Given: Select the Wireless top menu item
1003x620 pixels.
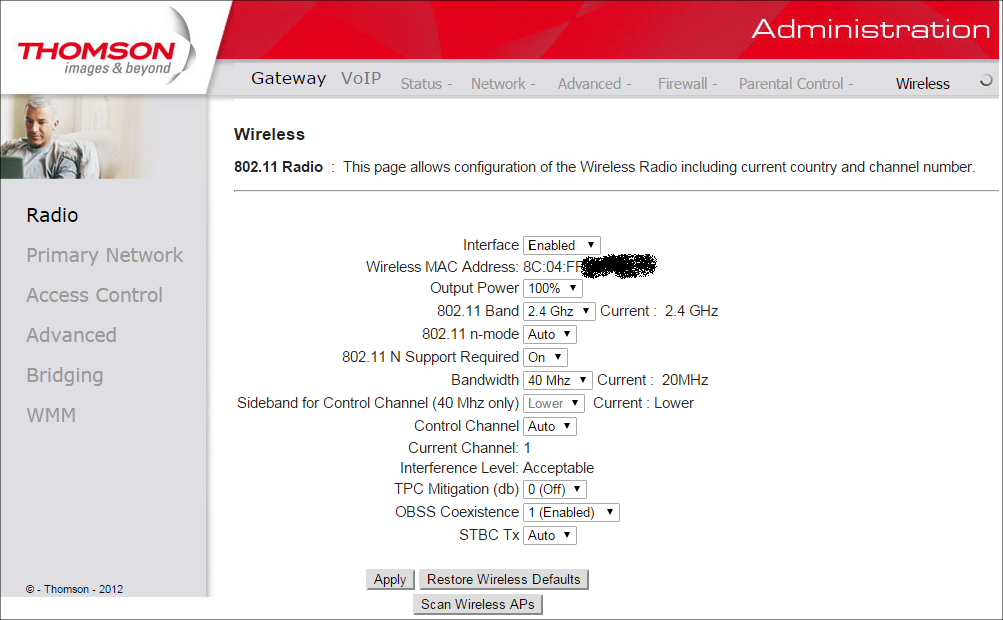Looking at the screenshot, I should (922, 84).
